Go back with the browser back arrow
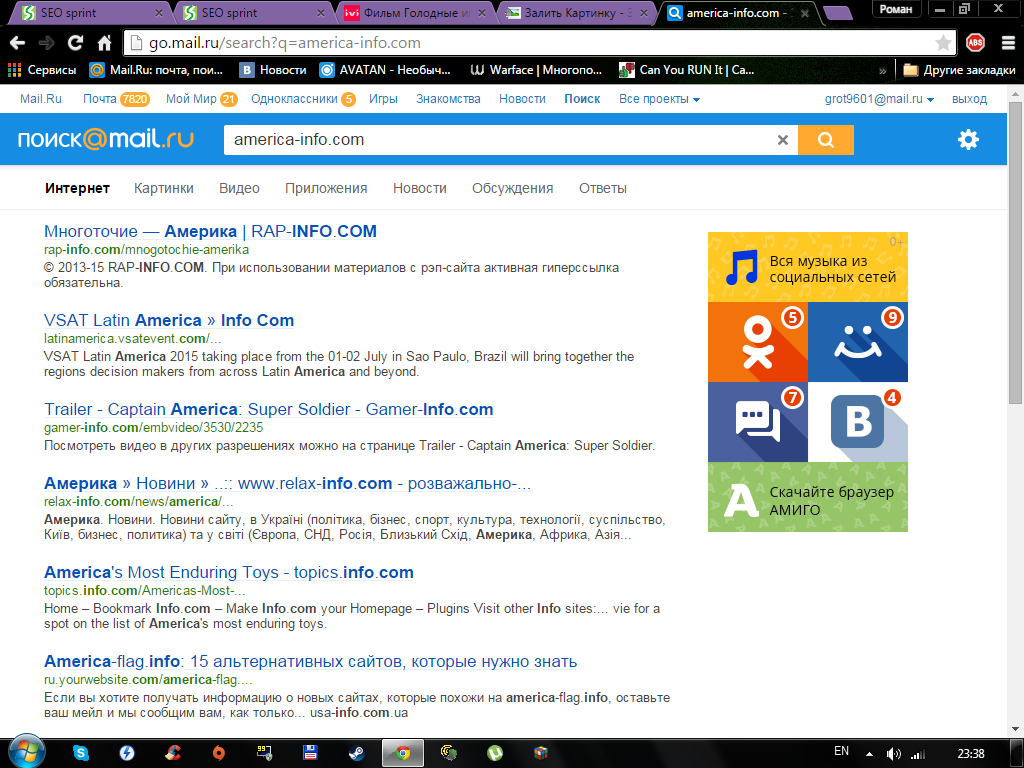The image size is (1024, 768). (x=18, y=43)
